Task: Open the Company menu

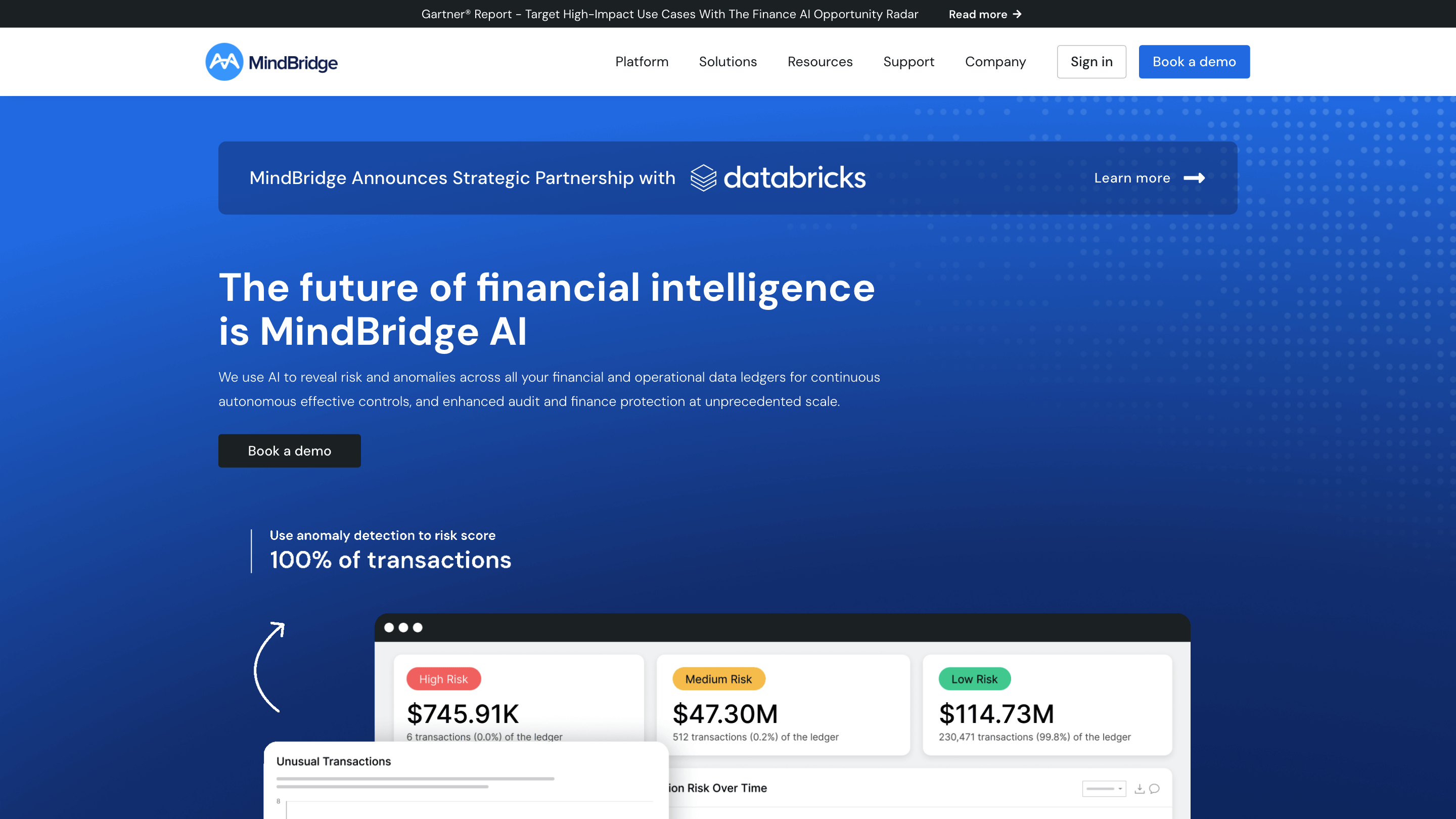Action: [995, 62]
